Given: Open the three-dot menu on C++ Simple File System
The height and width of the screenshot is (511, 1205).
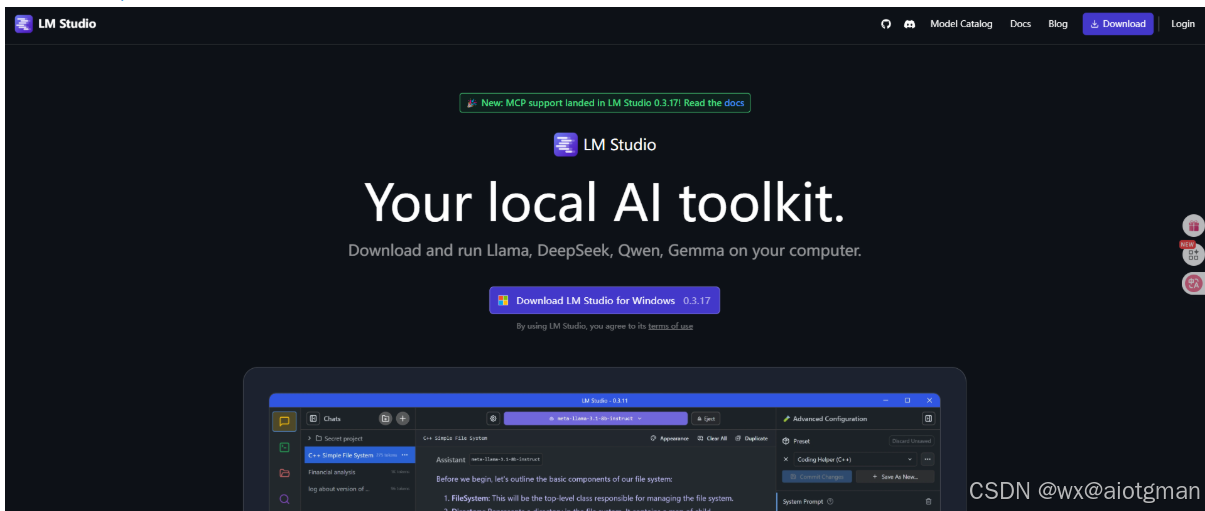Looking at the screenshot, I should click(x=405, y=455).
